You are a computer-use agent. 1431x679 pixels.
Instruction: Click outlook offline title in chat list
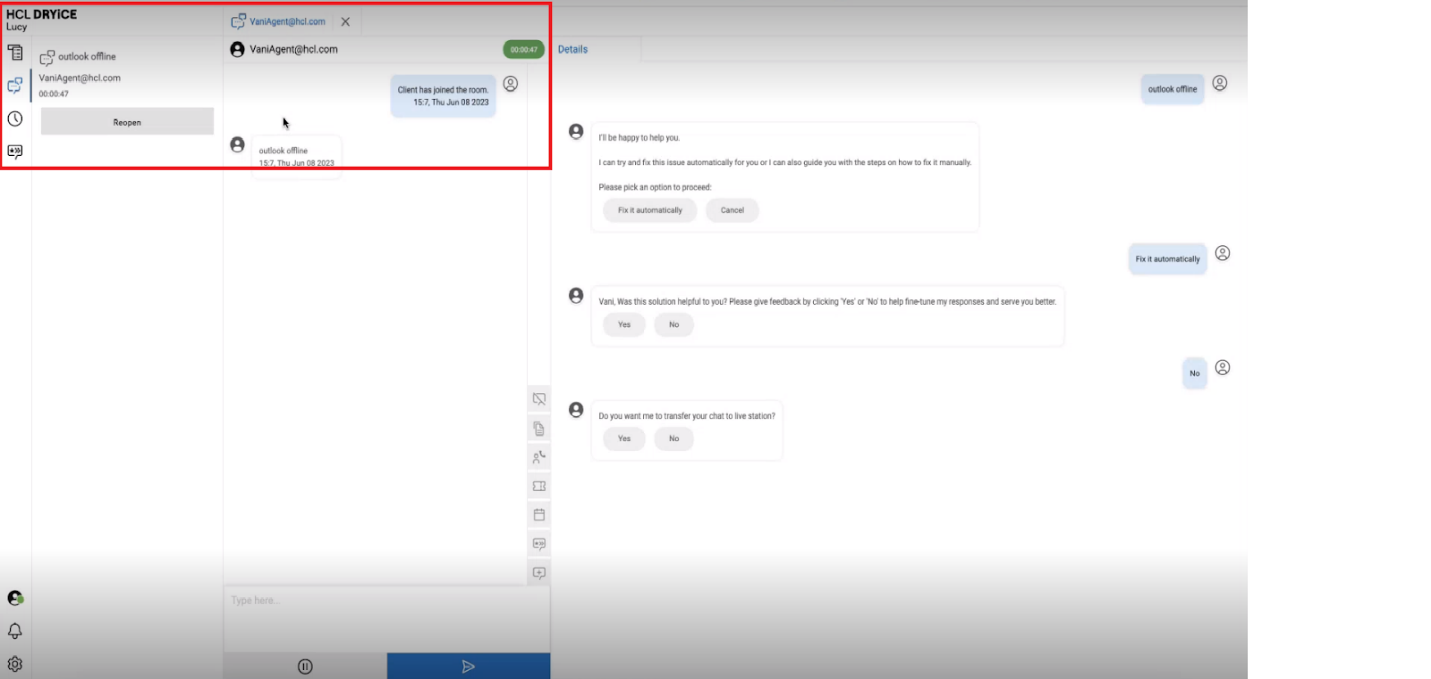(87, 57)
